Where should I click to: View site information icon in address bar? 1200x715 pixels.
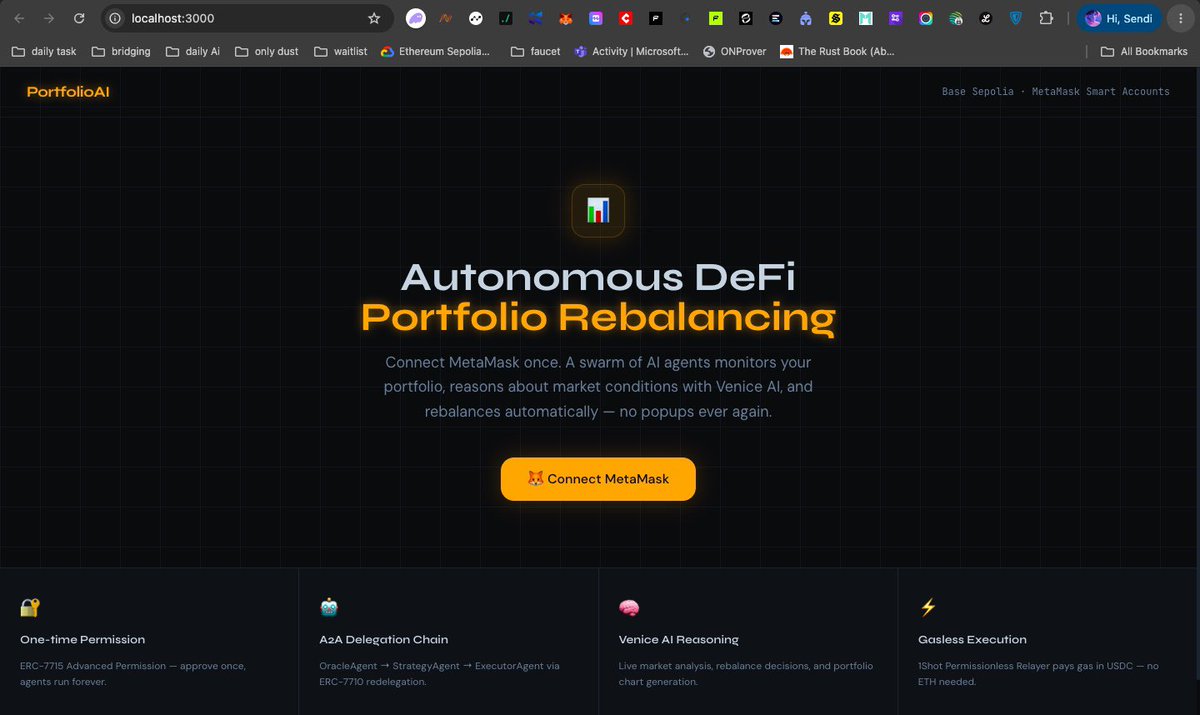(115, 18)
